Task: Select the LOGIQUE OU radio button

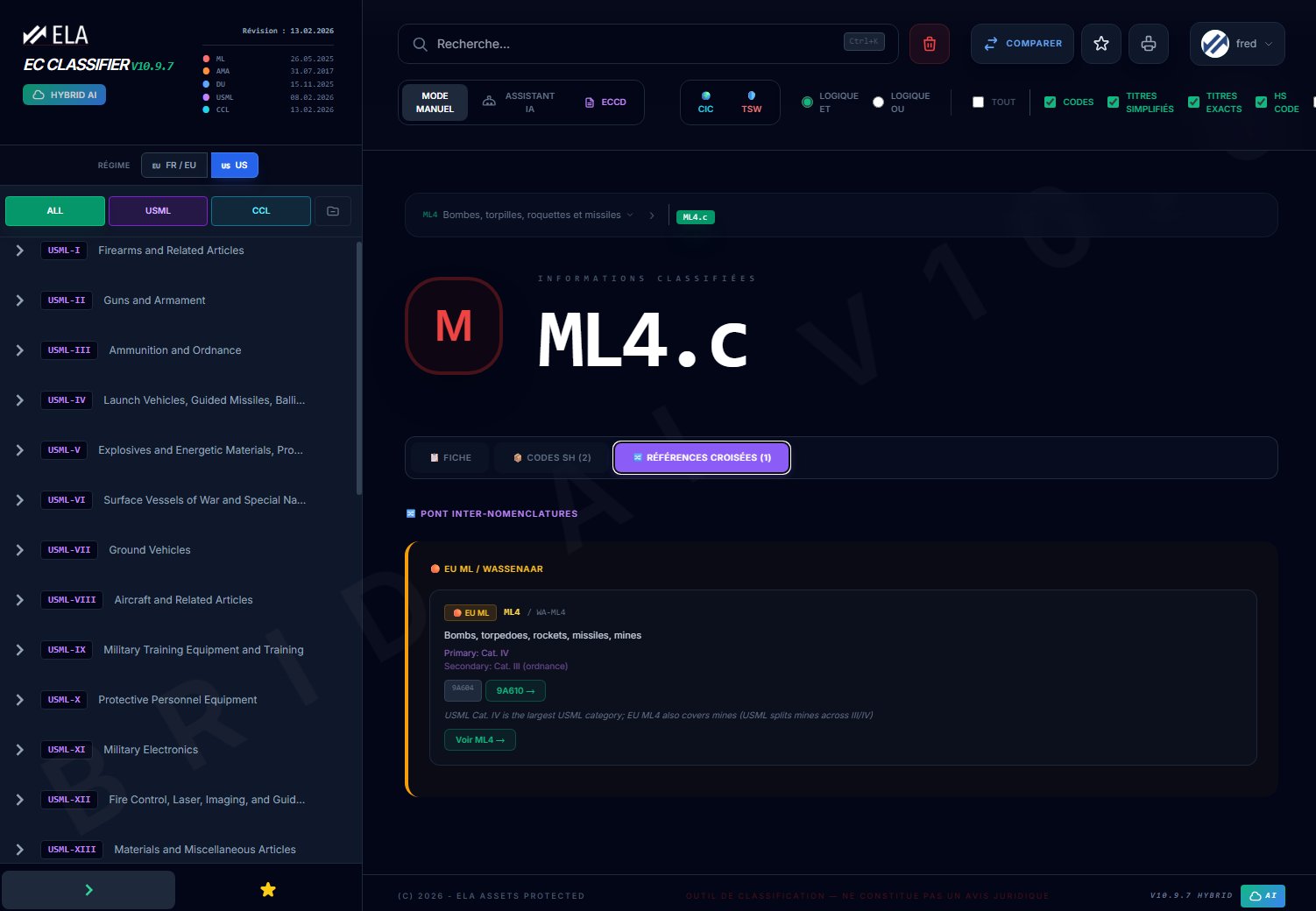Action: (878, 102)
